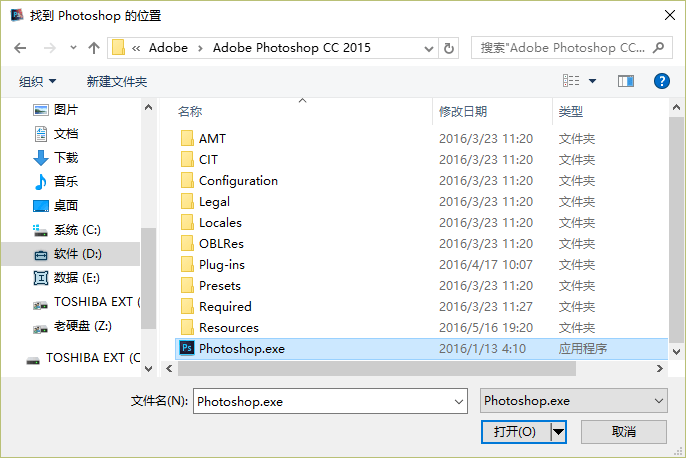This screenshot has height=458, width=686.
Task: Sort by 修改日期 column header
Action: (x=463, y=112)
